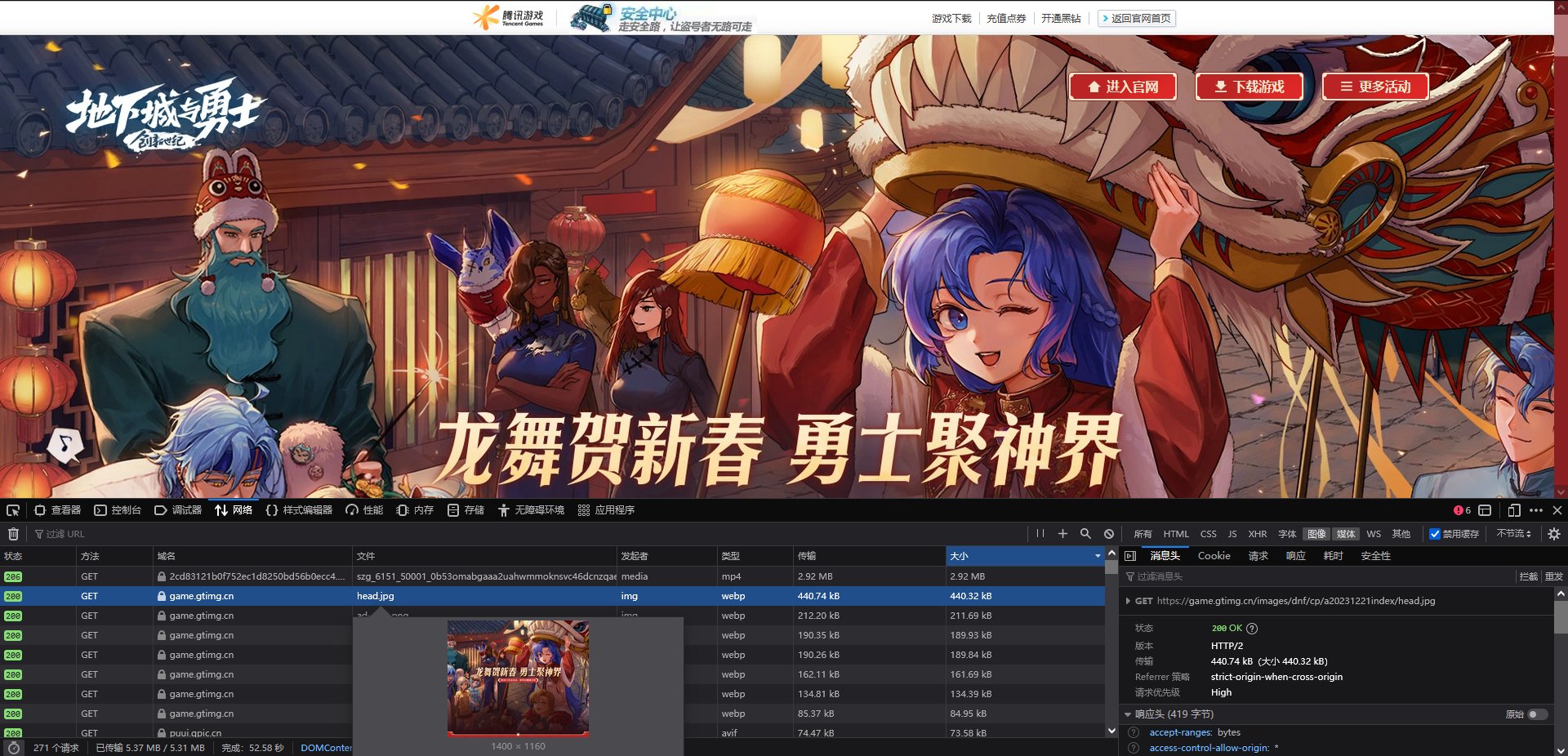
Task: Click the Tencent Games logo
Action: (x=508, y=16)
